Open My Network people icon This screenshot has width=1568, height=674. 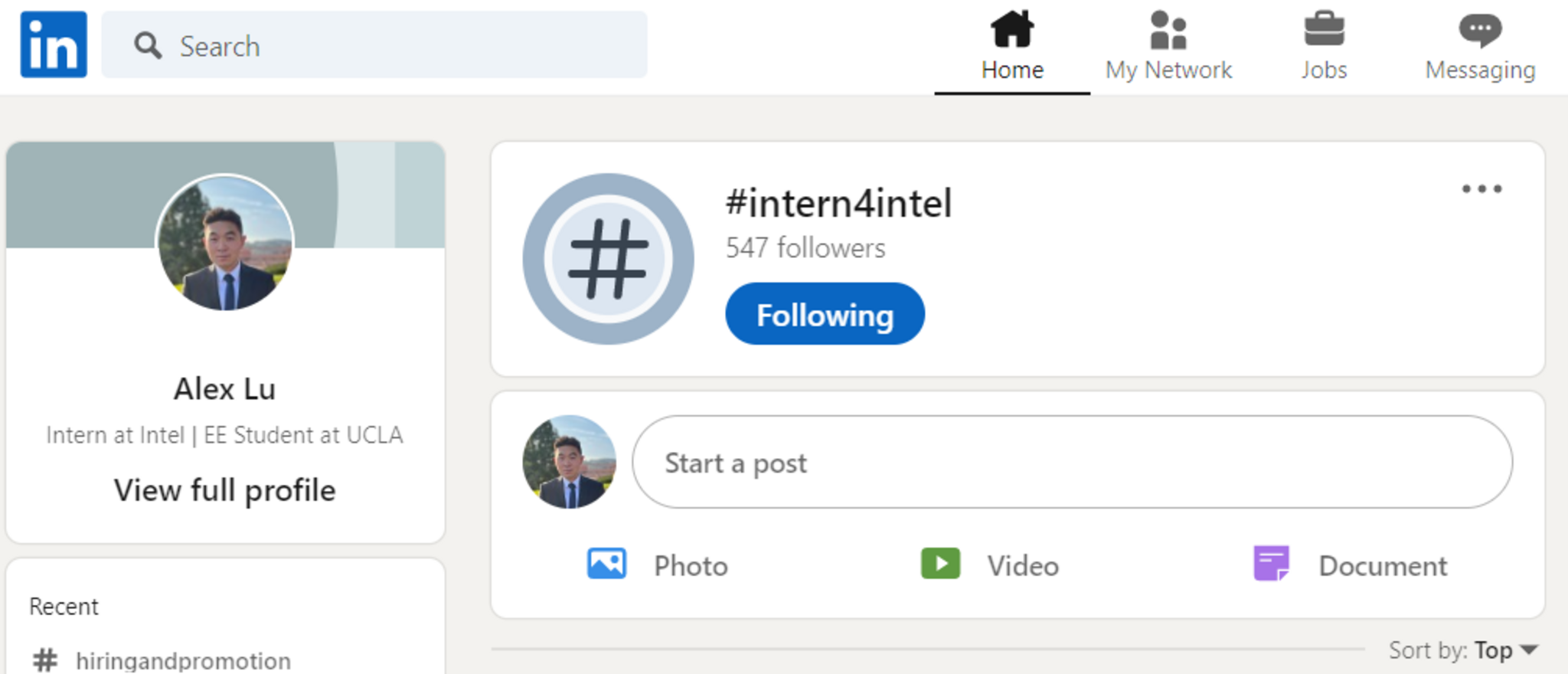pyautogui.click(x=1168, y=31)
